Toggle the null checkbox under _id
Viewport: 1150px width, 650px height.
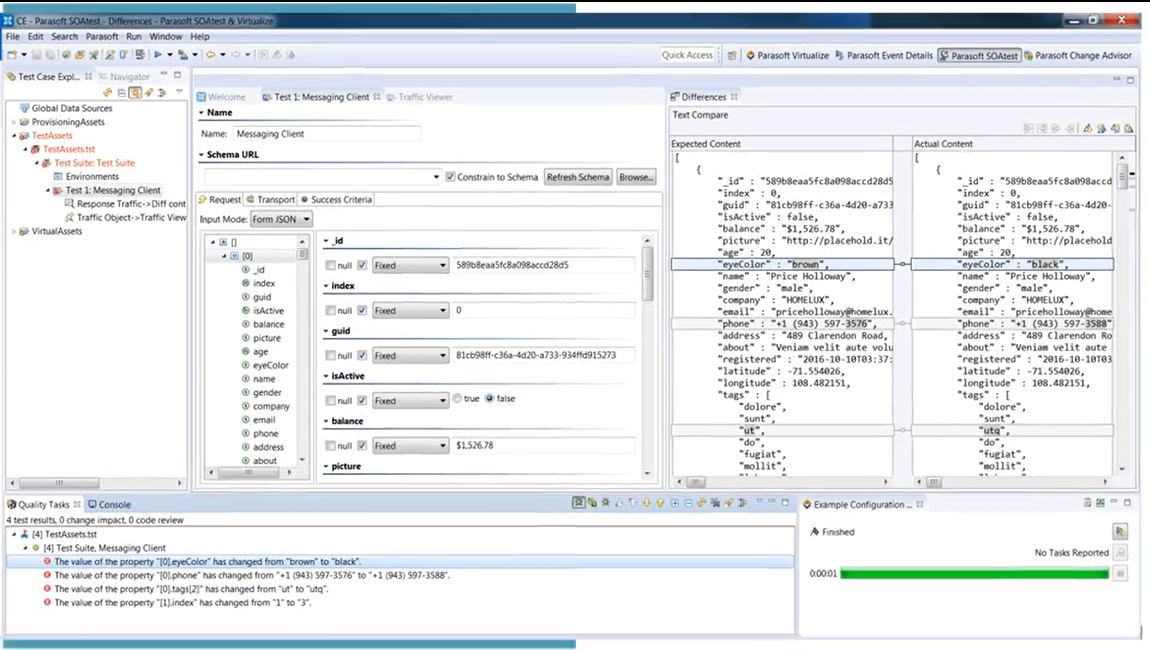coord(330,266)
